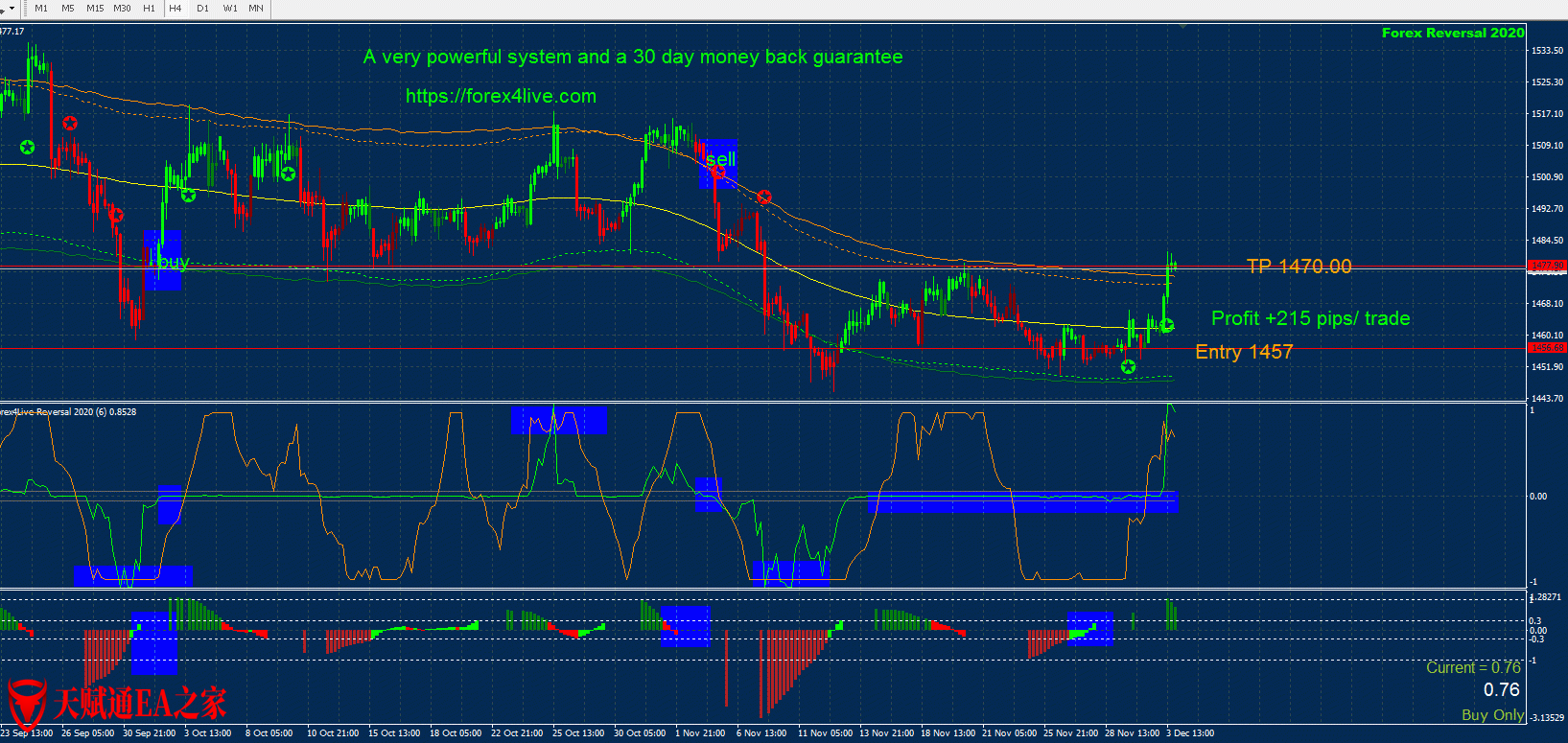Viewport: 1568px width, 743px height.
Task: Select the W1 weekly timeframe tab
Action: (230, 9)
